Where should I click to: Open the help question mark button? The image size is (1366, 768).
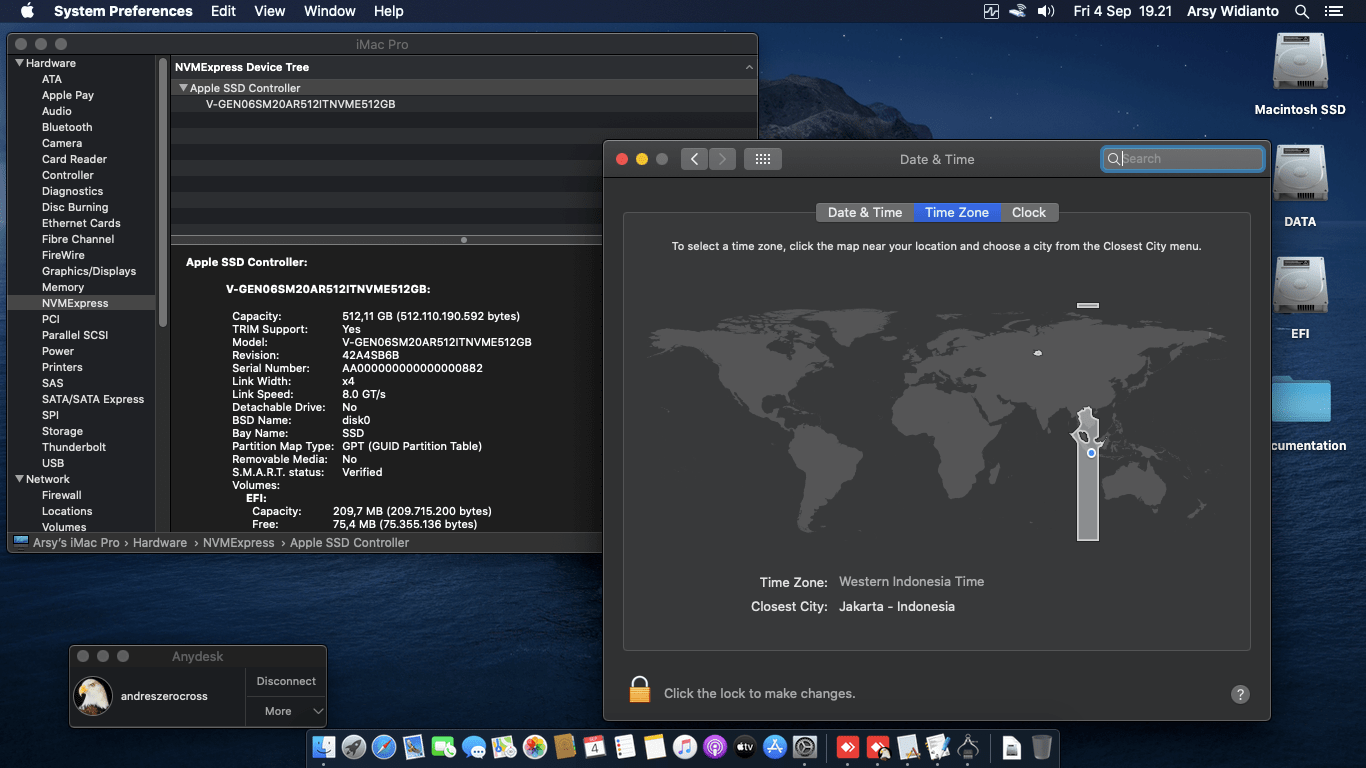[1240, 694]
